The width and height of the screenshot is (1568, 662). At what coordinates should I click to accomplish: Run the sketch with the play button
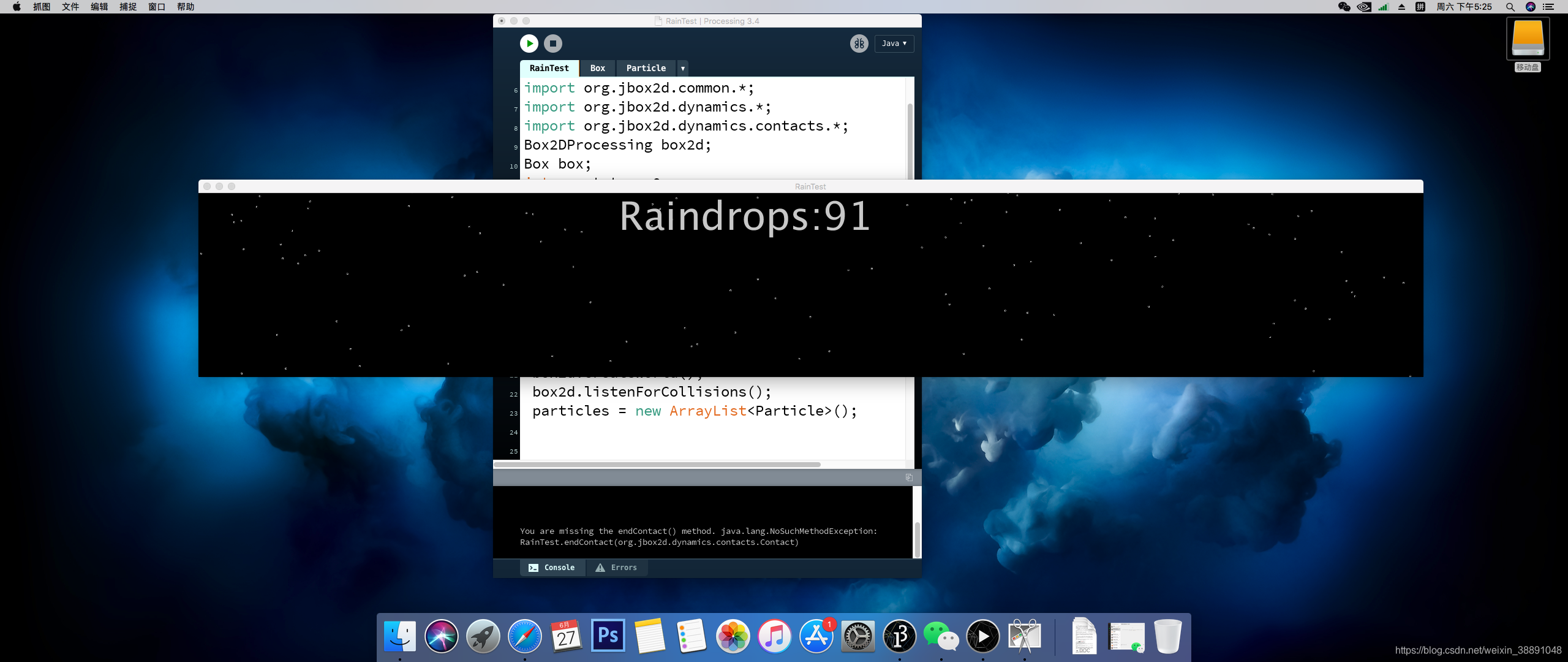[529, 44]
